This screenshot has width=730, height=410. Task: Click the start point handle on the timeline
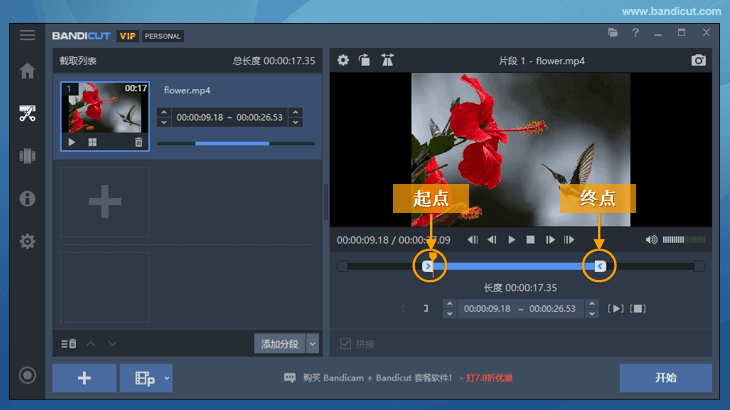[x=427, y=266]
